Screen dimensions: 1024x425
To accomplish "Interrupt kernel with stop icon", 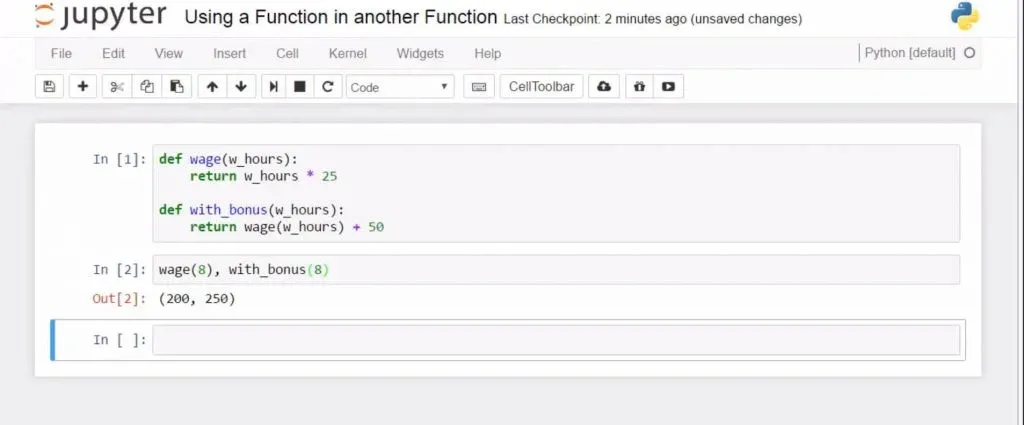I will (299, 87).
